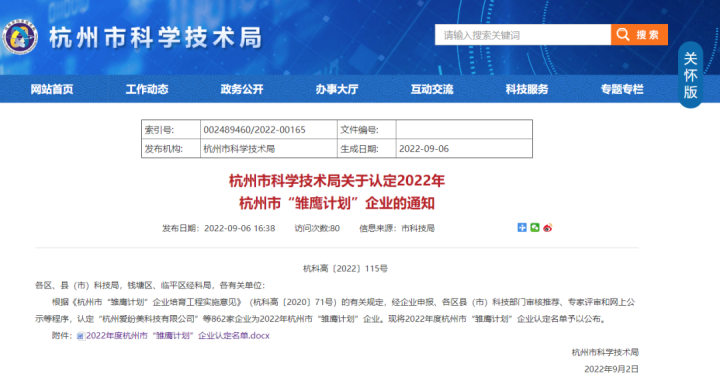Click the search keyword input field
This screenshot has height=381, width=720.
pos(523,34)
